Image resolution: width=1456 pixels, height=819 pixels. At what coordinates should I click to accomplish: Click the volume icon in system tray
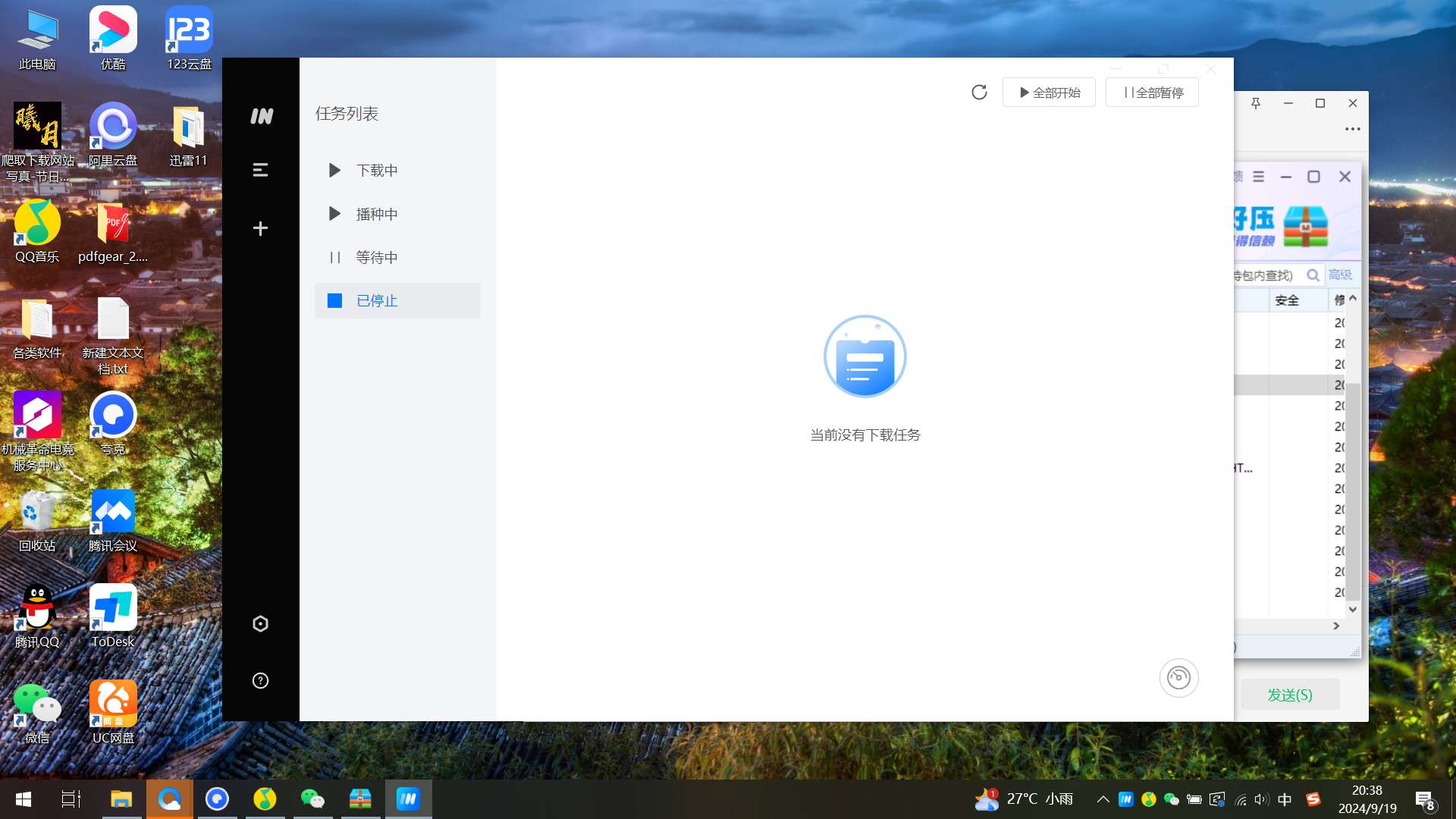point(1261,799)
